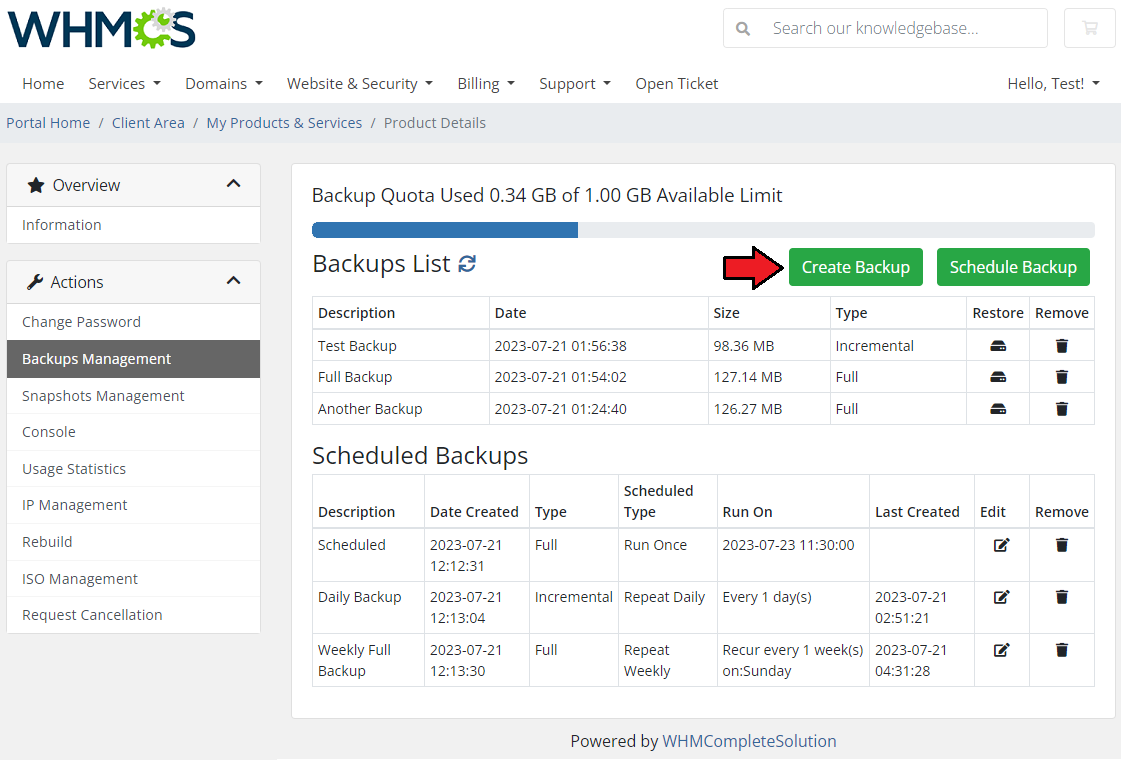The width and height of the screenshot is (1121, 760).
Task: Edit the Scheduled run-once backup
Action: pyautogui.click(x=1002, y=545)
